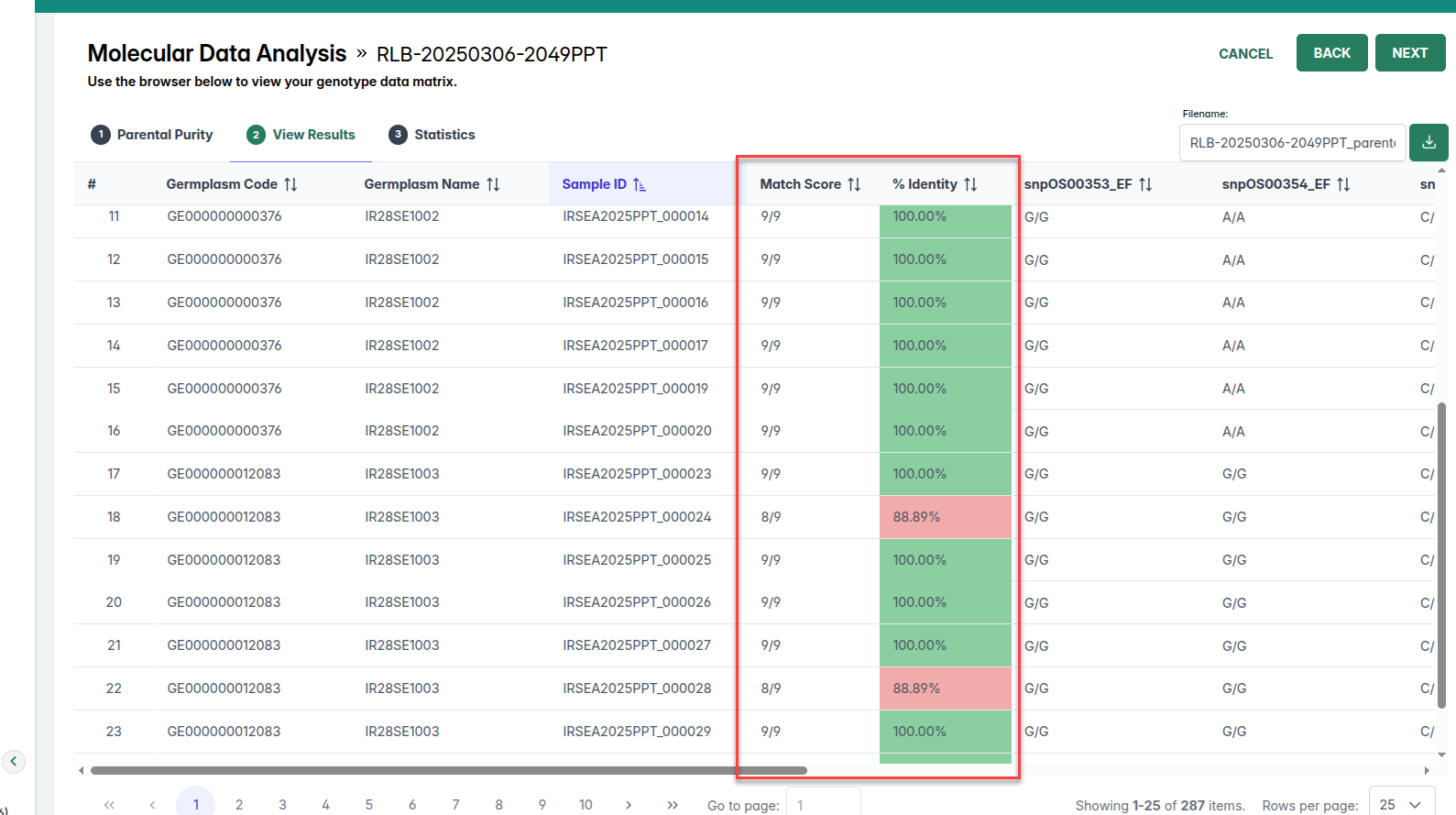Image resolution: width=1456 pixels, height=815 pixels.
Task: Jump to last page arrow
Action: [x=673, y=805]
